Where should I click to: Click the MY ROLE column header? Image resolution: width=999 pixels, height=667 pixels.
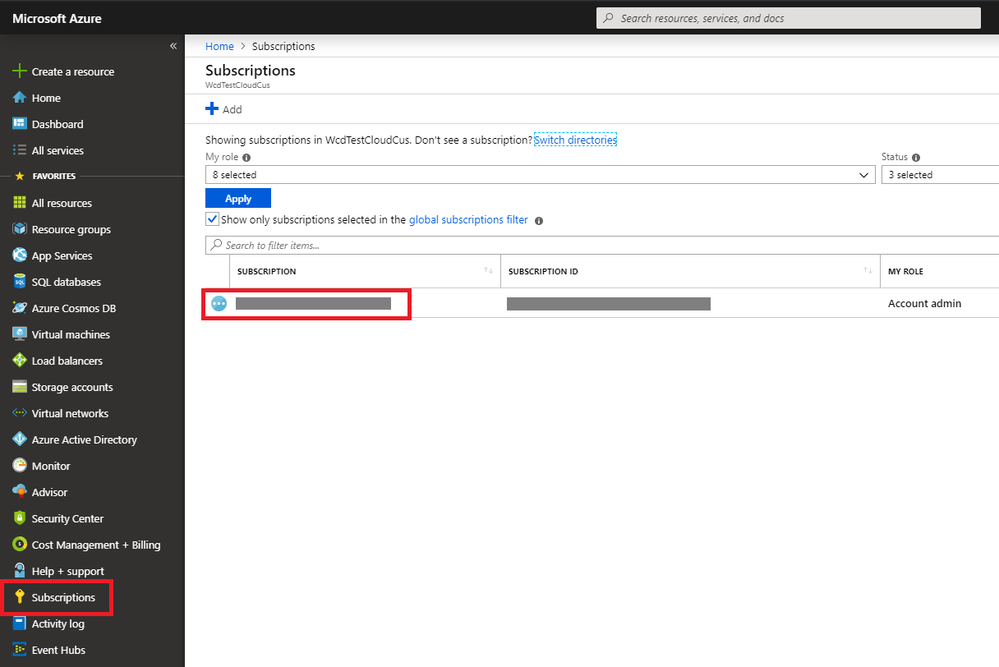click(905, 271)
